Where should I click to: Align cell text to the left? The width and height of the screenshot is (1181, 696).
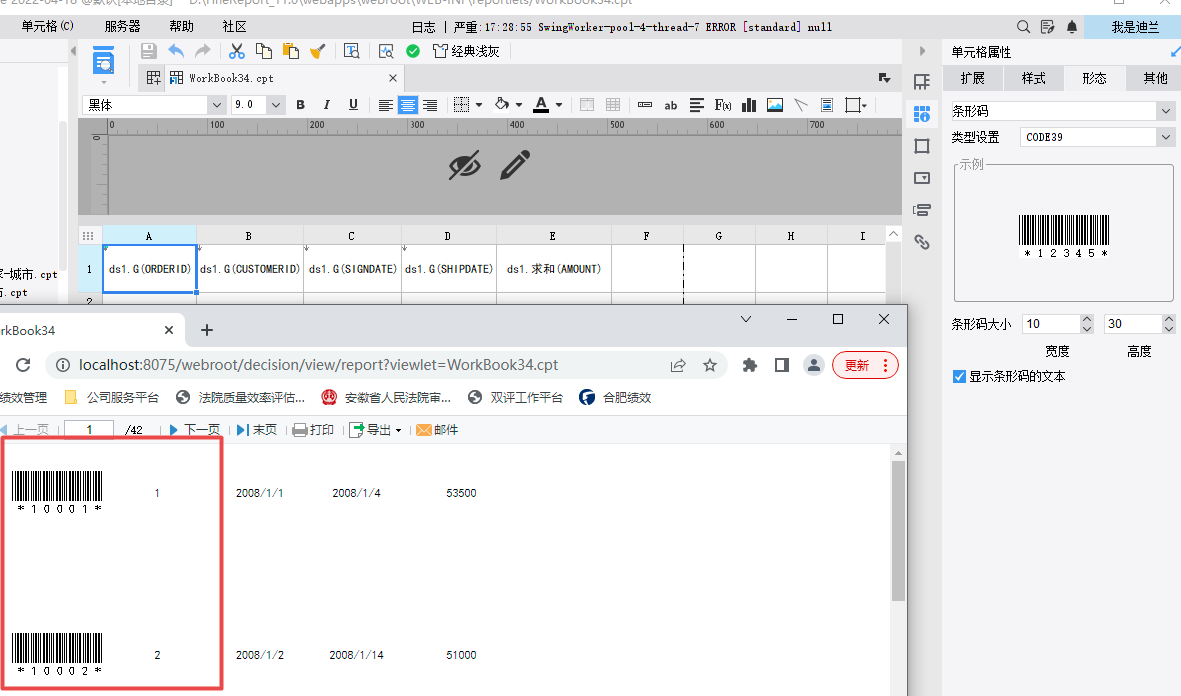click(x=386, y=105)
